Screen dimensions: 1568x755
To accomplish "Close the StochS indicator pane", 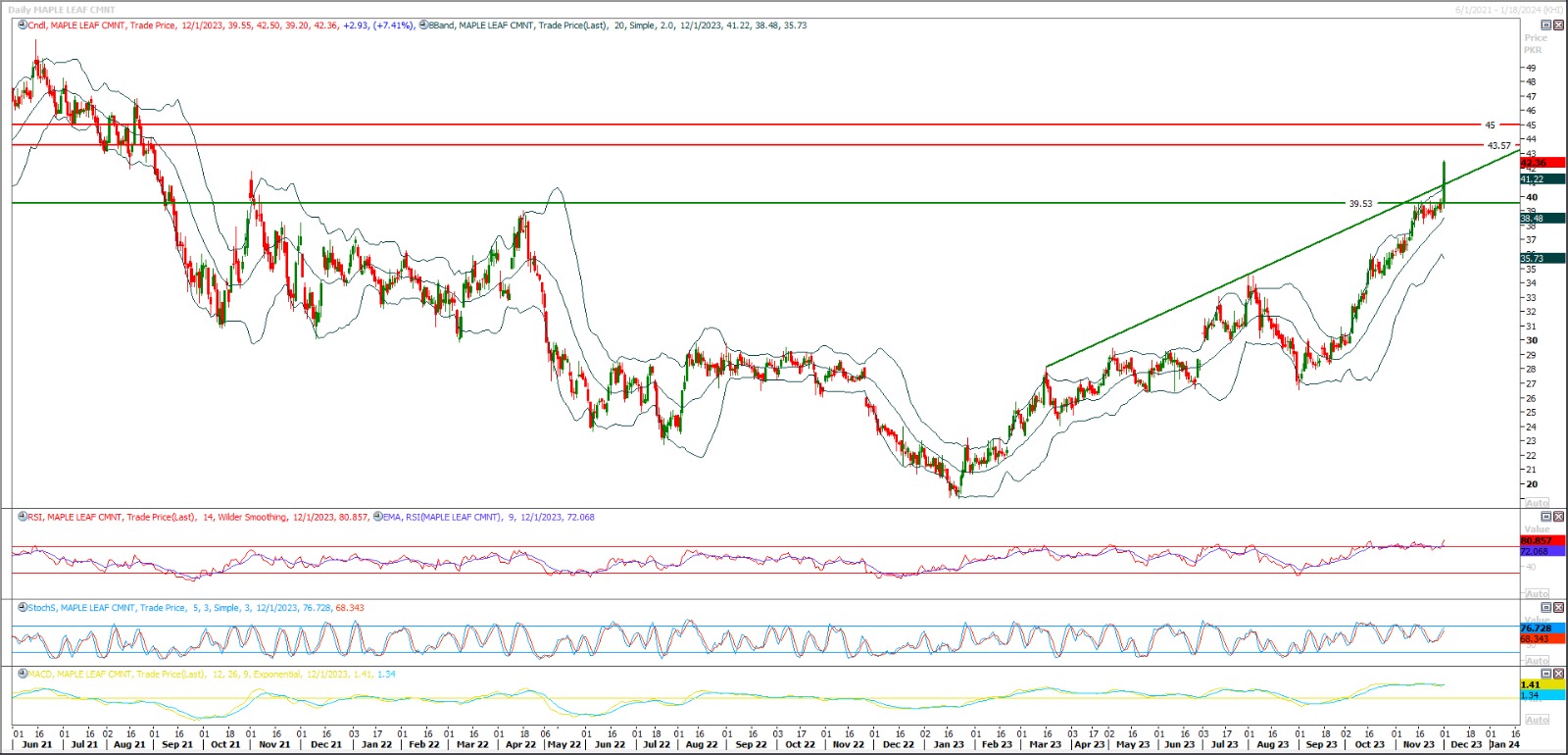I will click(1558, 608).
